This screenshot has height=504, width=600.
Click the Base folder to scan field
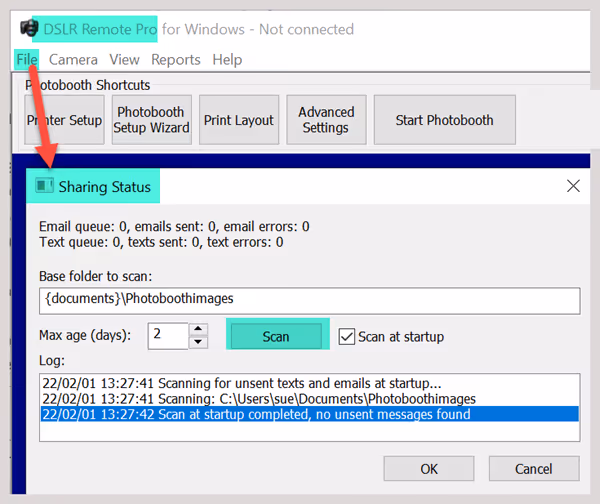[x=310, y=301]
